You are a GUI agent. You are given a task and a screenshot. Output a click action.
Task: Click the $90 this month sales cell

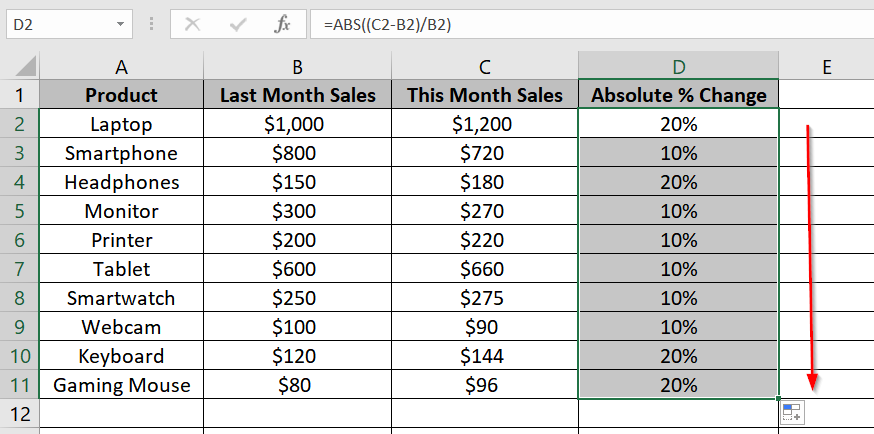coord(485,326)
